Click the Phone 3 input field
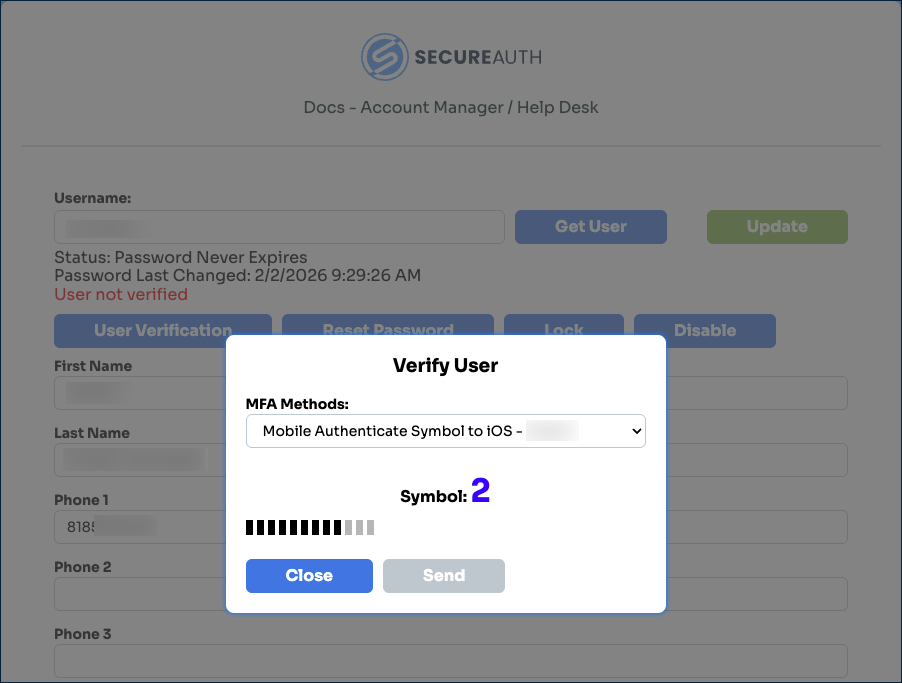 click(x=450, y=661)
